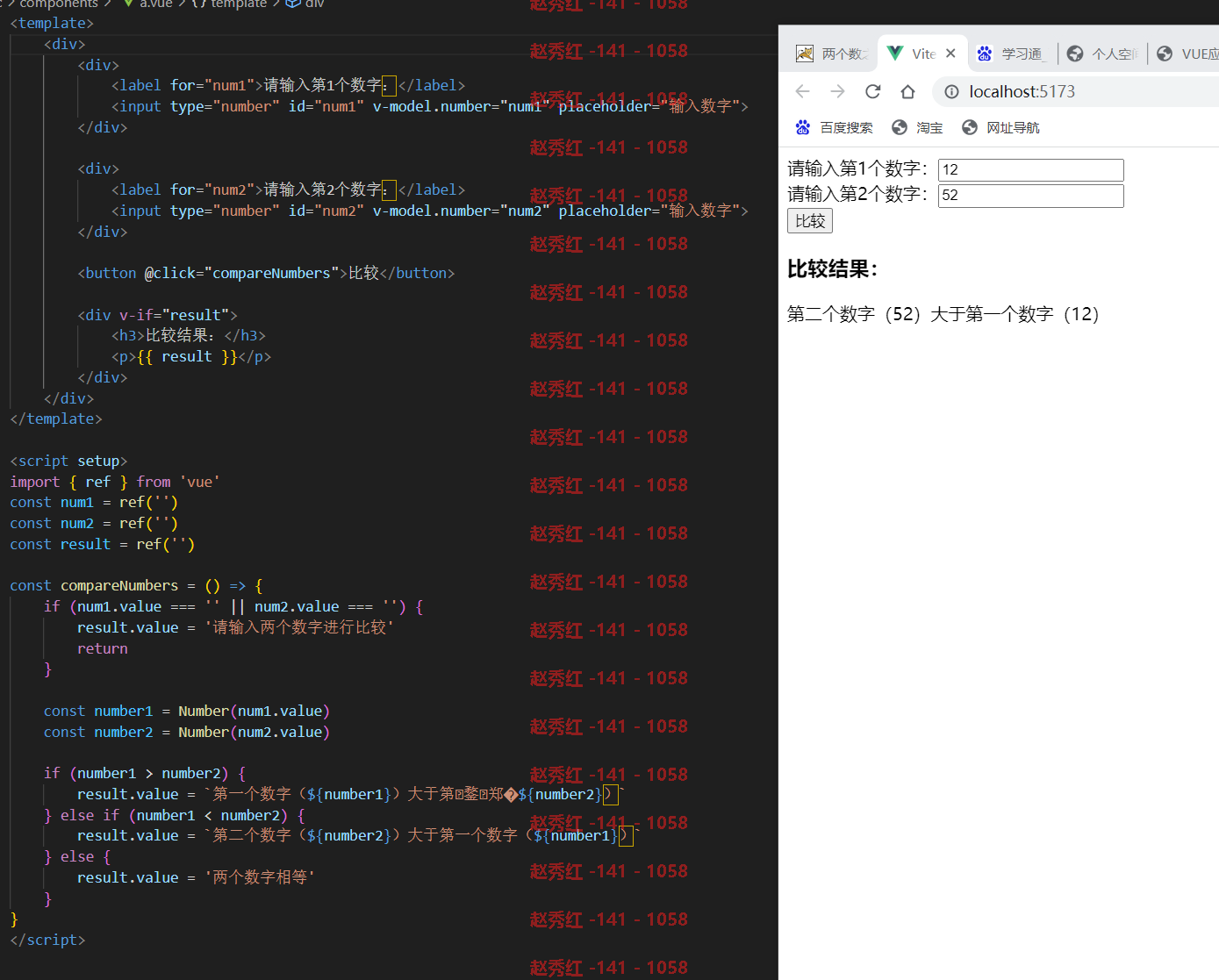Click the '请输入两个数字进行比较' assignment line

click(235, 627)
